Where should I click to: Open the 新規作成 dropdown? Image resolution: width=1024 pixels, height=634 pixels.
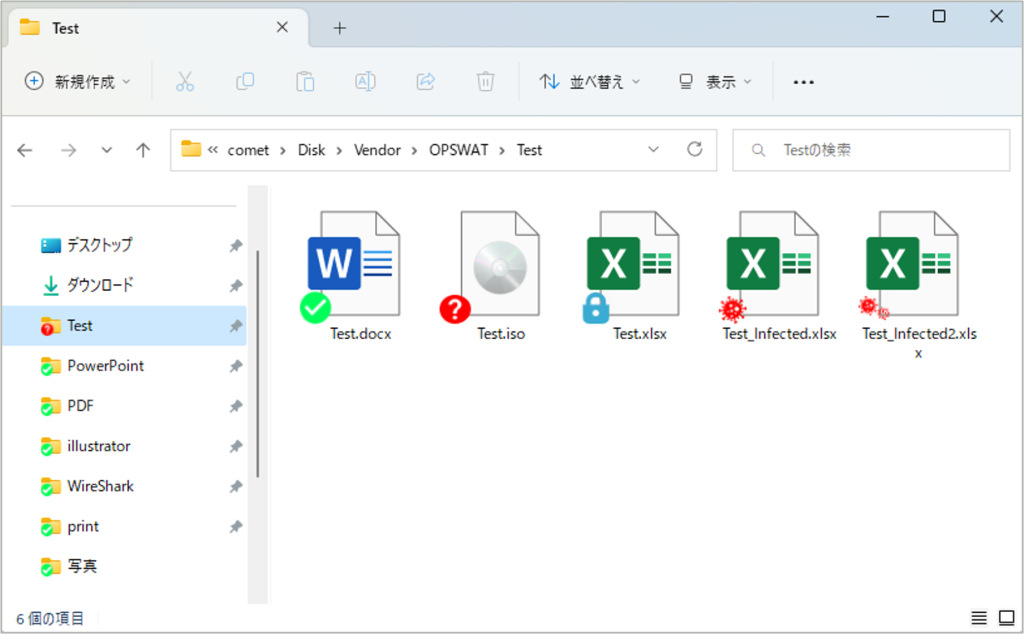coord(78,82)
